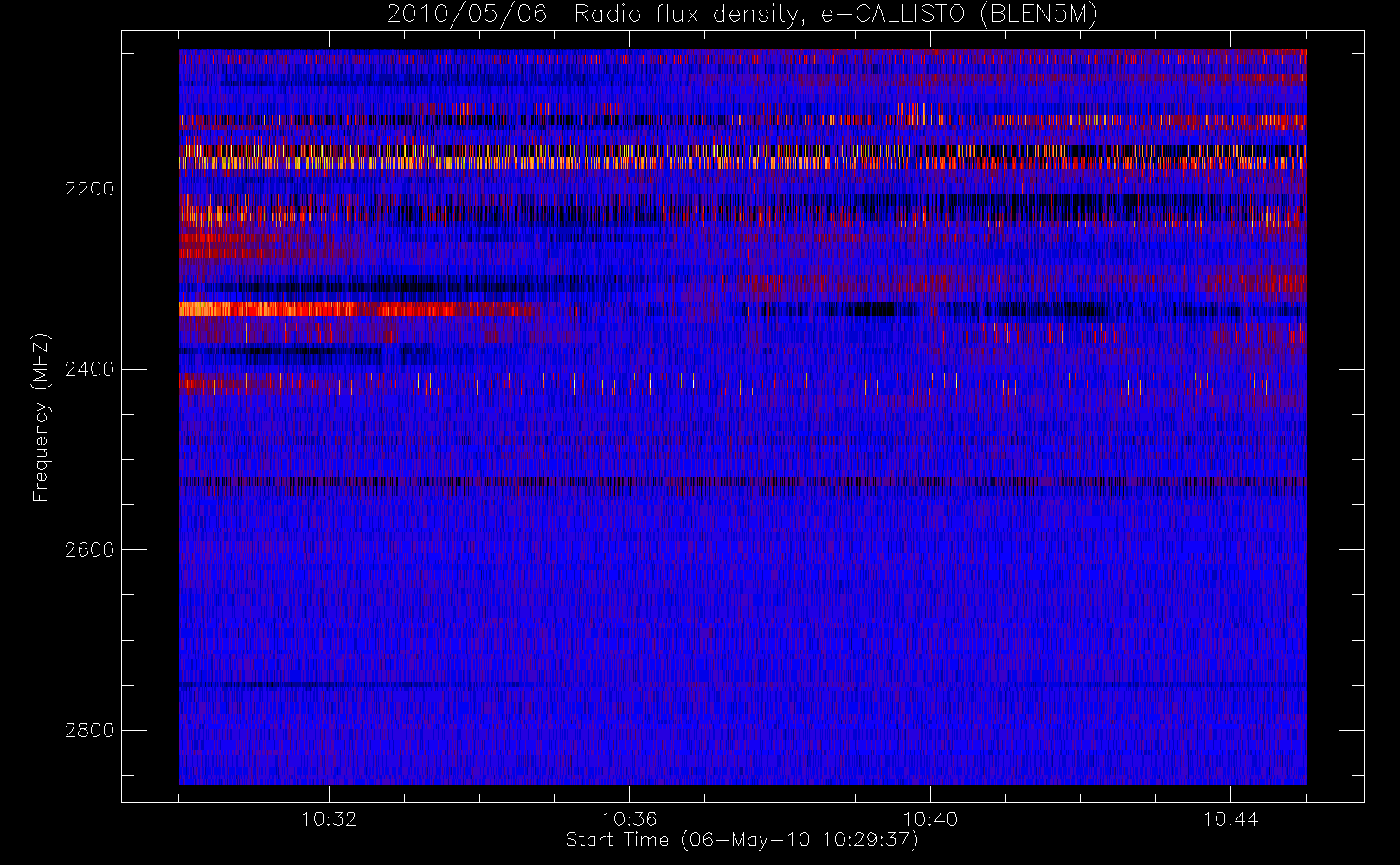Screen dimensions: 1400x865
Task: Click the 'Frequency (MHZ)' axis label
Action: coord(41,417)
